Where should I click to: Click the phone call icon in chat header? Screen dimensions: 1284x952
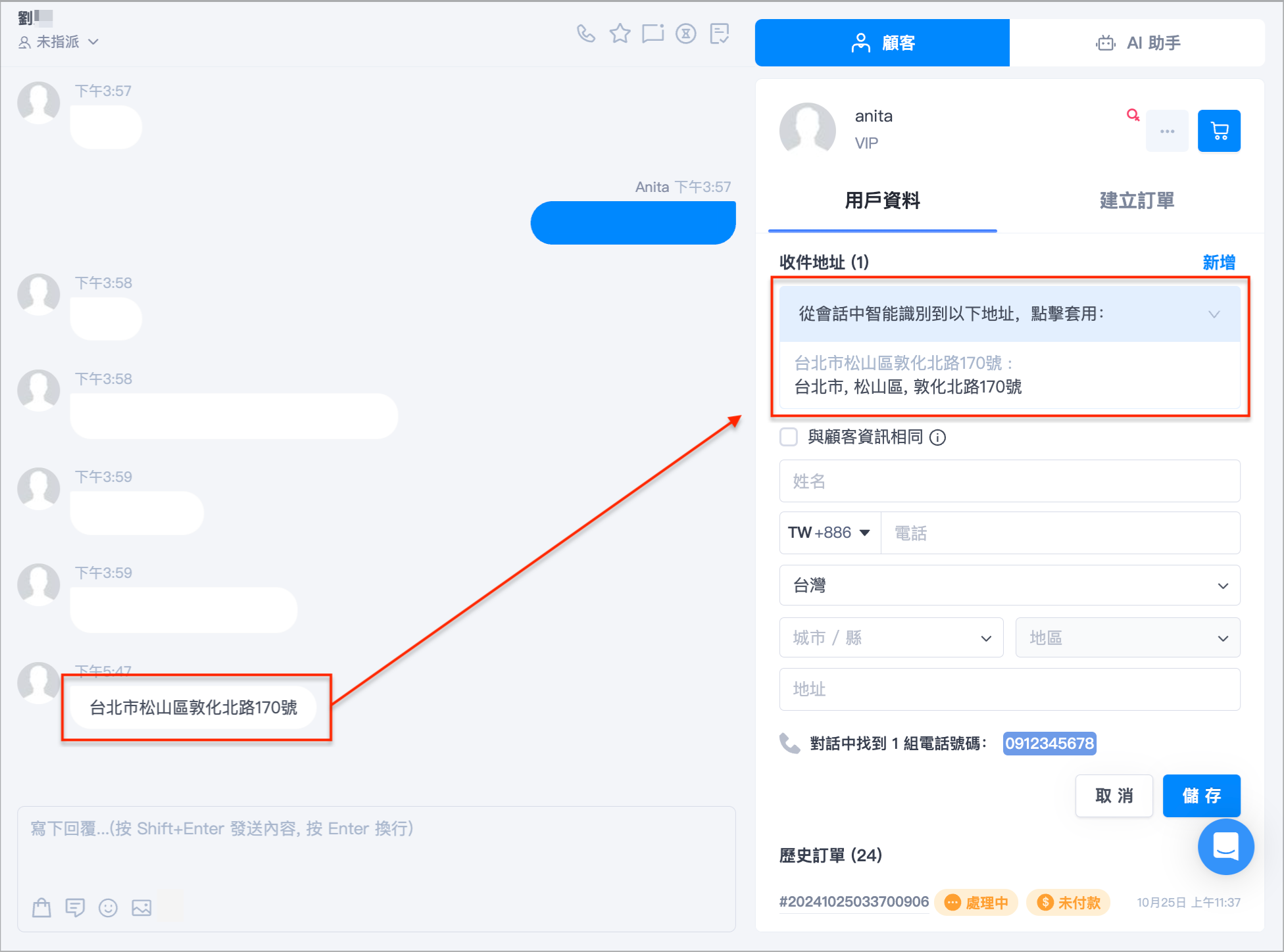tap(586, 34)
